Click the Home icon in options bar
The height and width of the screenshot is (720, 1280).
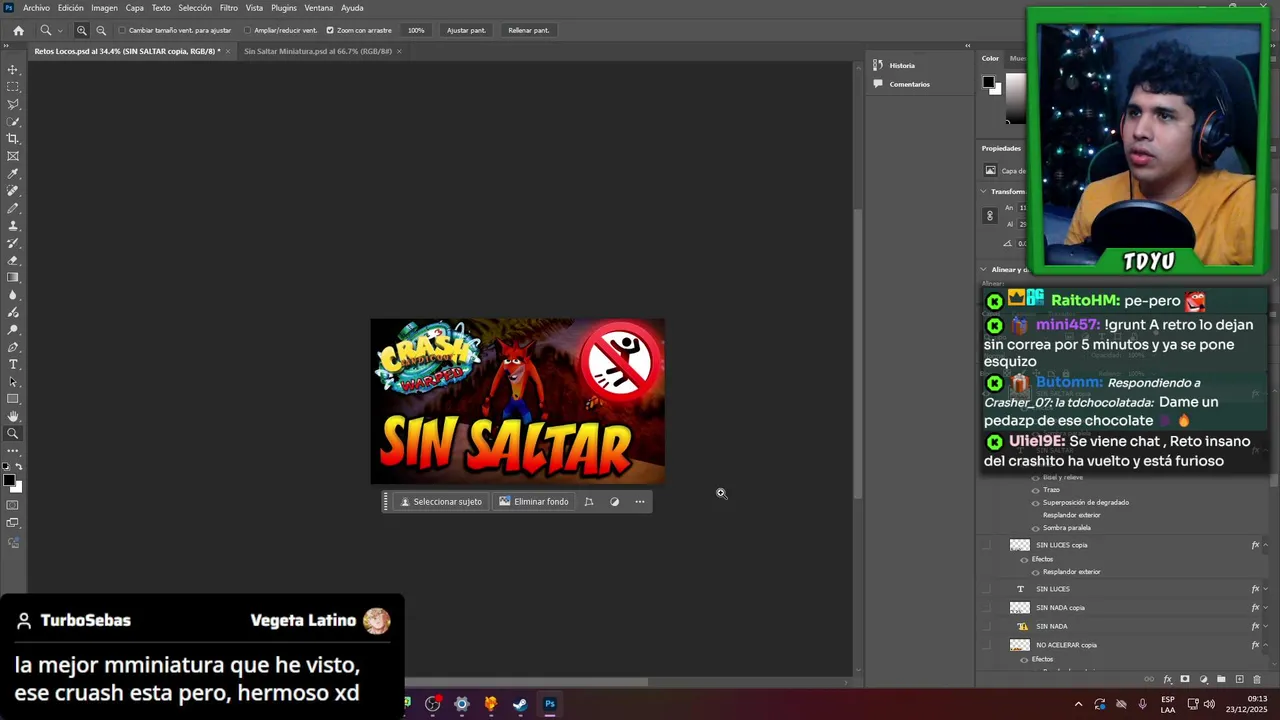(x=18, y=30)
